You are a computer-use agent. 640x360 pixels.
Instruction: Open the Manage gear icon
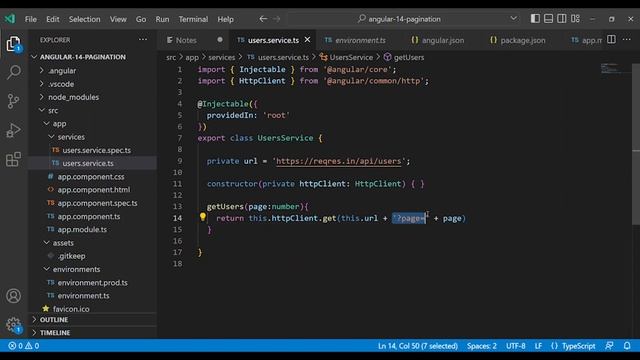click(x=13, y=325)
